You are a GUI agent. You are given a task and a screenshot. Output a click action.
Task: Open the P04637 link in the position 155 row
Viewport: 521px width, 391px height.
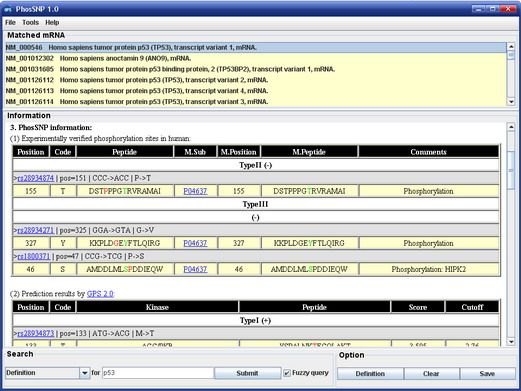click(195, 191)
